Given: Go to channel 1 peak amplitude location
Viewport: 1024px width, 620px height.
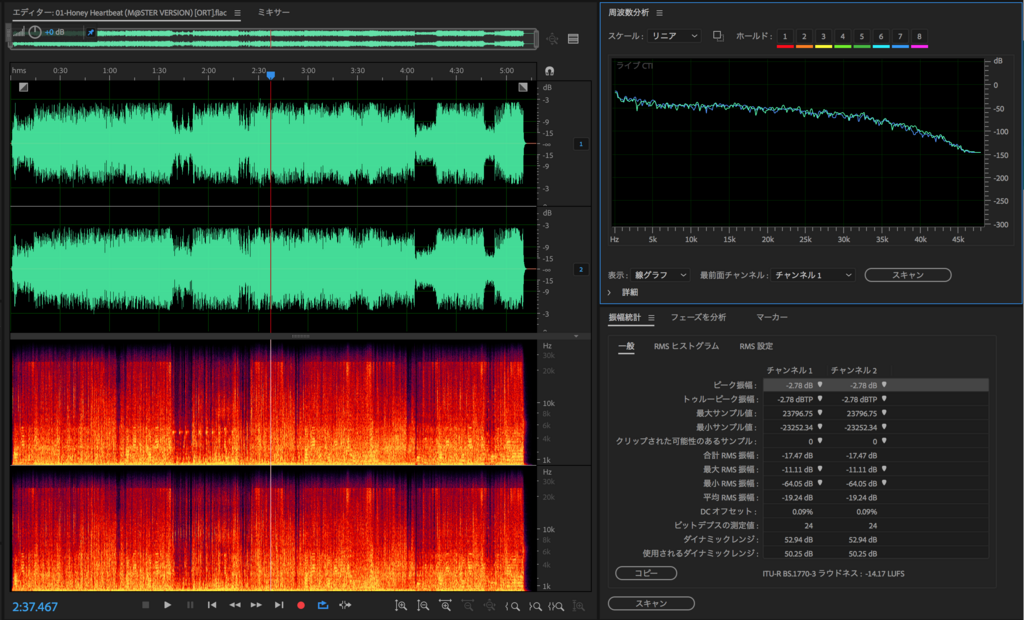Looking at the screenshot, I should [x=820, y=385].
